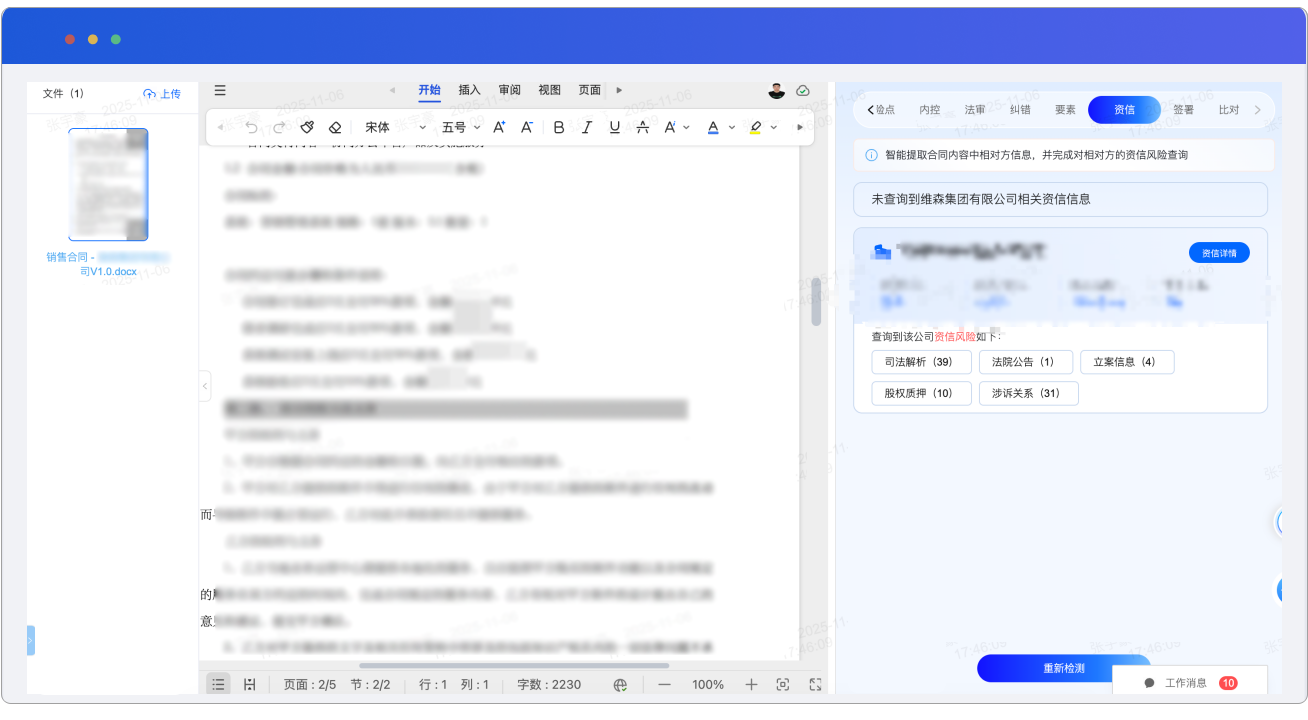Open the 比对 tab
The width and height of the screenshot is (1308, 720).
pyautogui.click(x=1229, y=110)
